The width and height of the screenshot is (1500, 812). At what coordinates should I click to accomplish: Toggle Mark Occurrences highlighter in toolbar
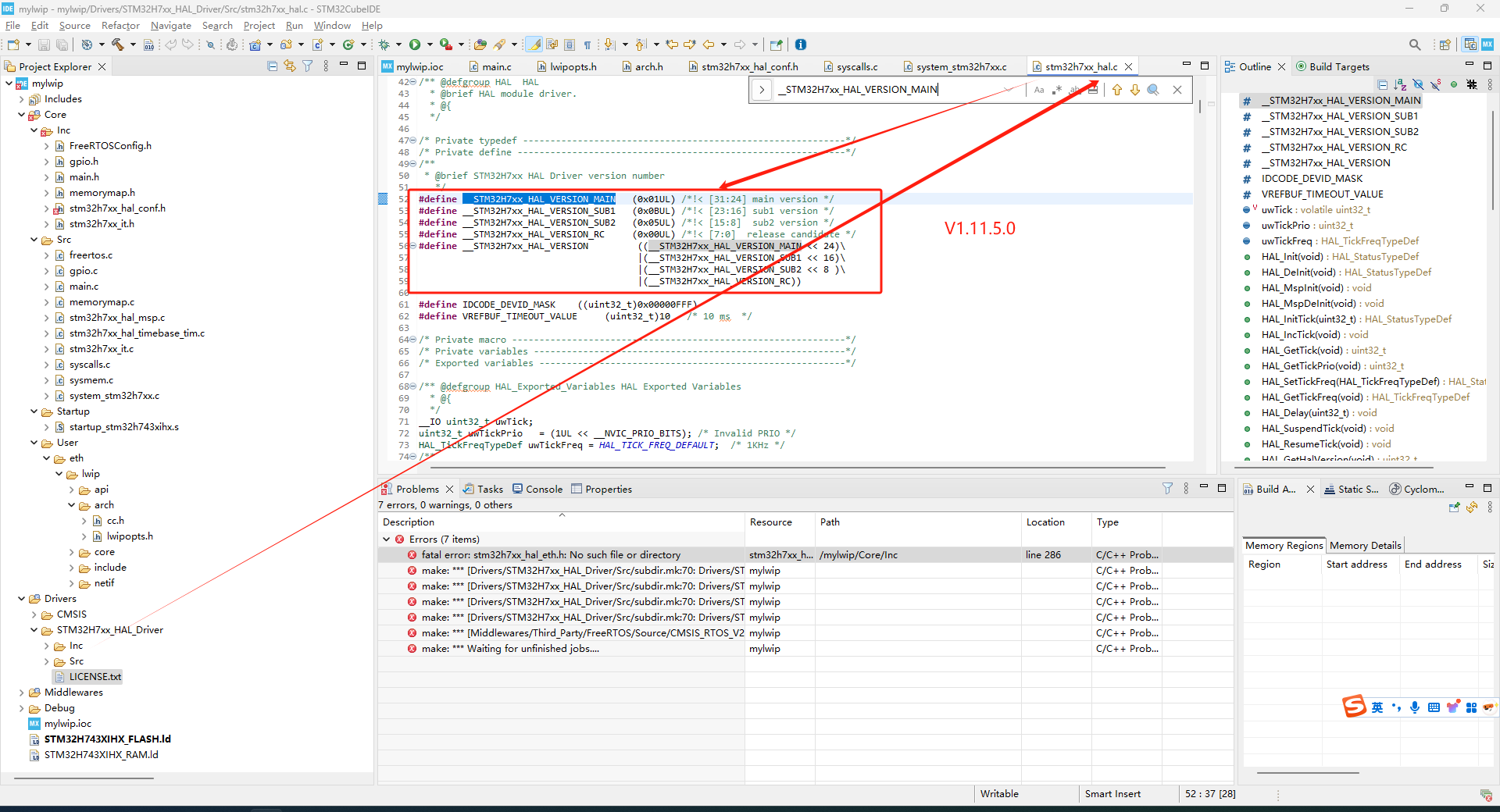tap(534, 45)
